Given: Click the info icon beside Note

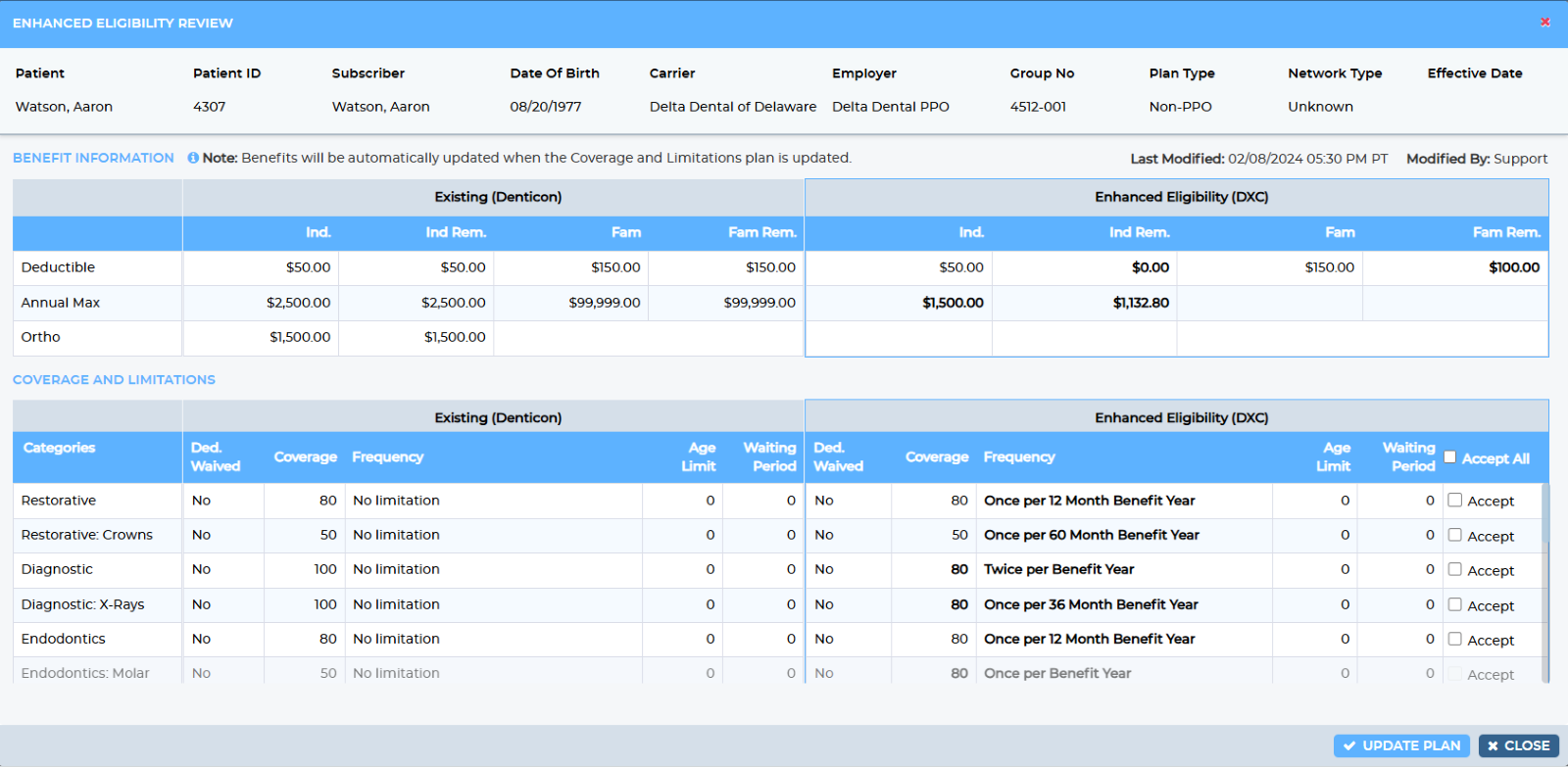Looking at the screenshot, I should [193, 158].
